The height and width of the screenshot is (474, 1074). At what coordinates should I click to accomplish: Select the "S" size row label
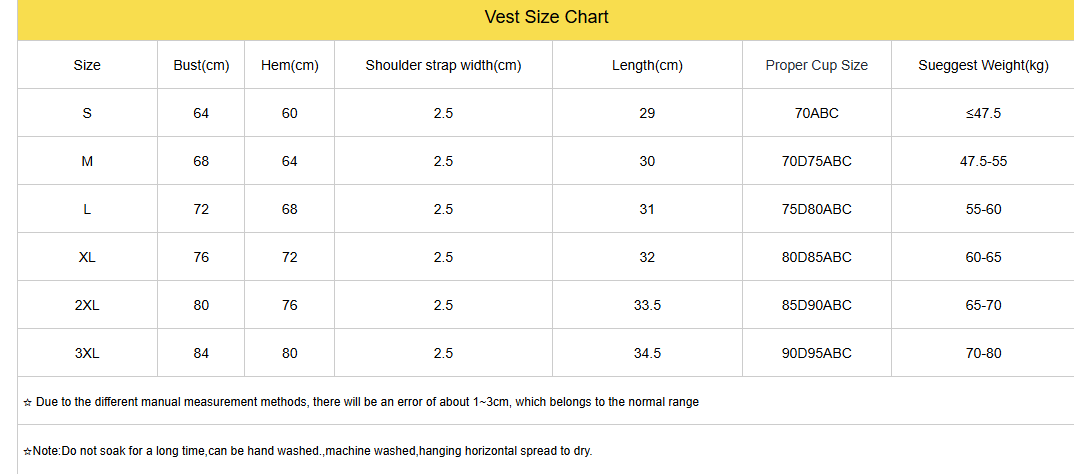pyautogui.click(x=87, y=114)
